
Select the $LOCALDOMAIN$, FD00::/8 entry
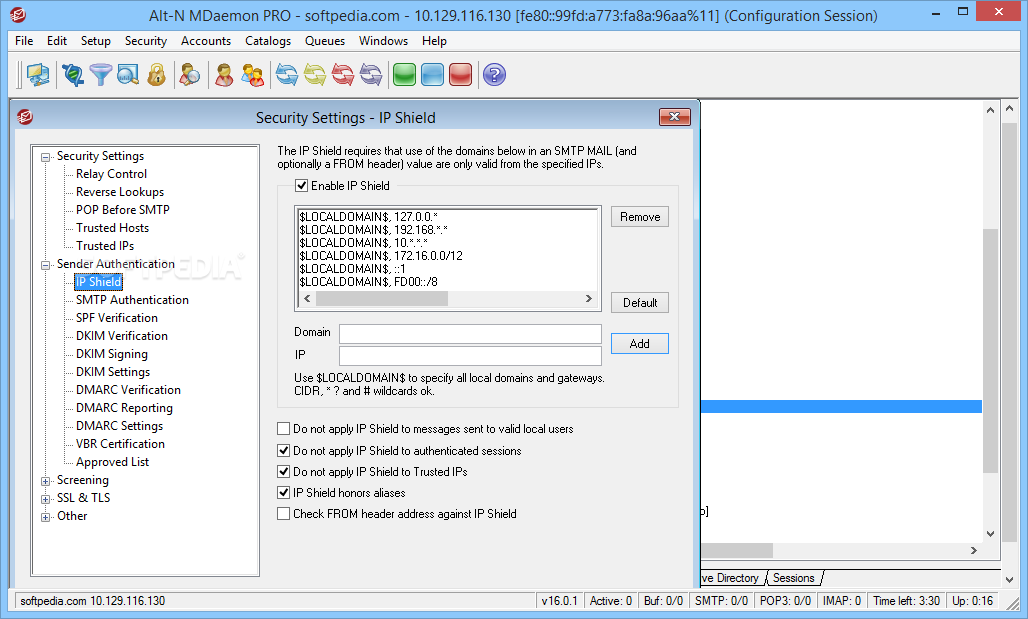pyautogui.click(x=368, y=282)
